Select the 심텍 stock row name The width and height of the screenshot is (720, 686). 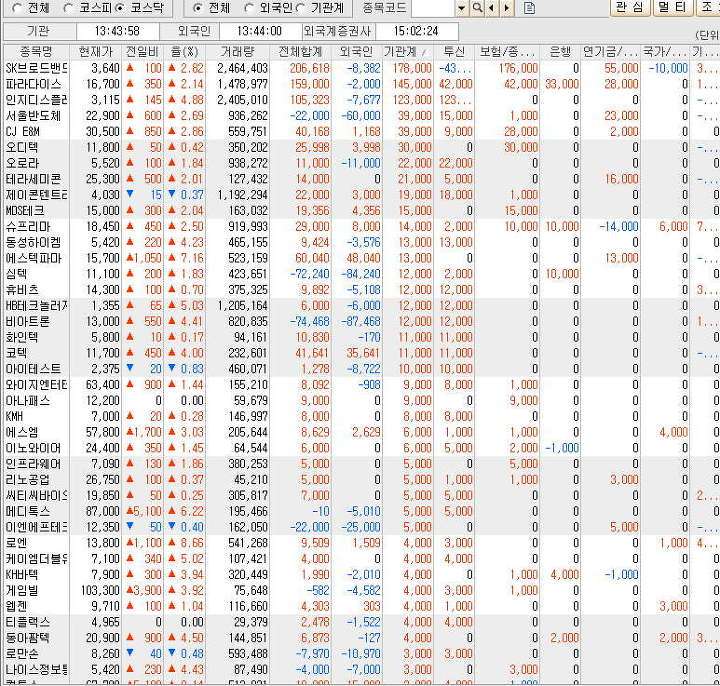(x=16, y=274)
